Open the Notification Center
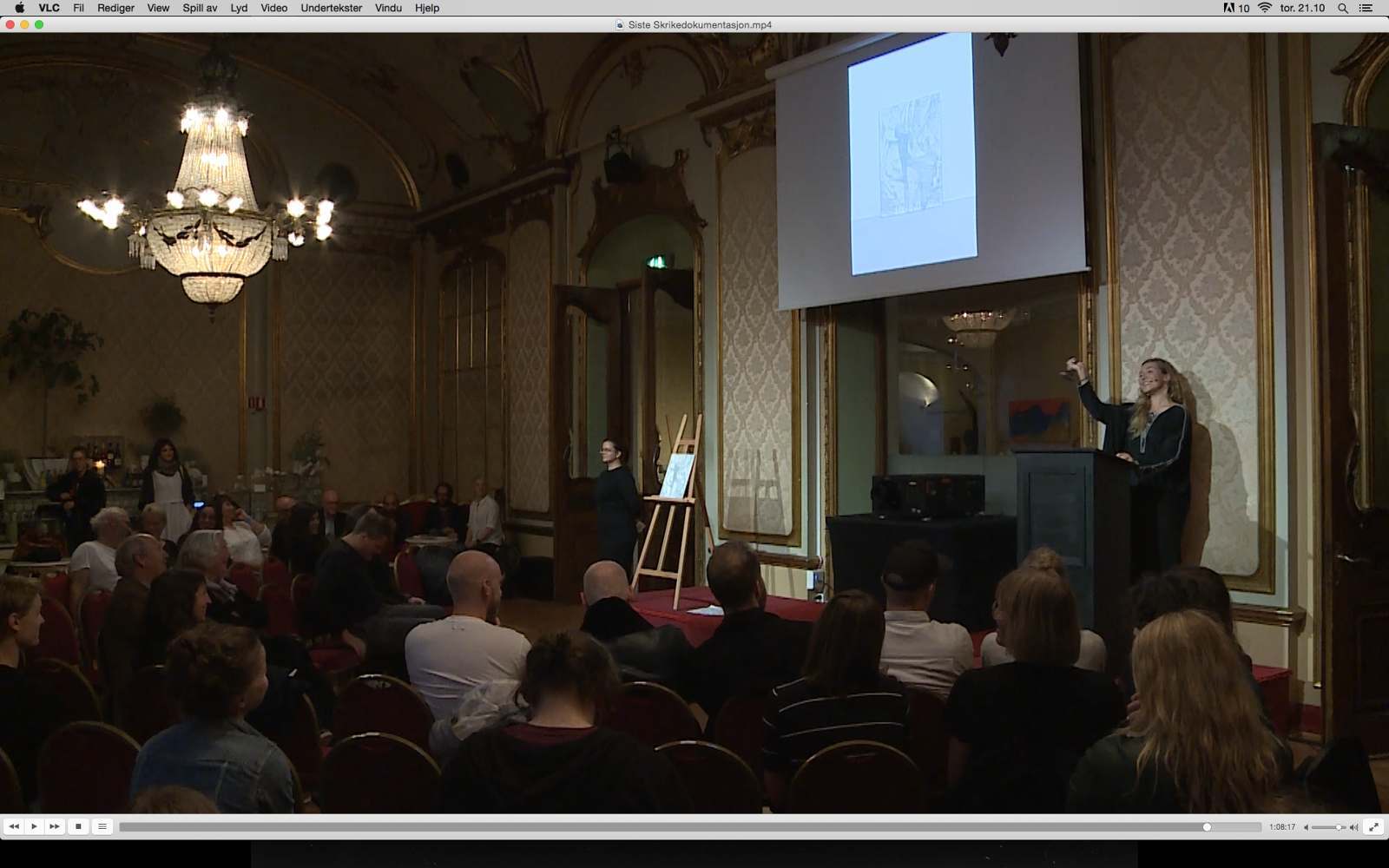1389x868 pixels. tap(1366, 8)
